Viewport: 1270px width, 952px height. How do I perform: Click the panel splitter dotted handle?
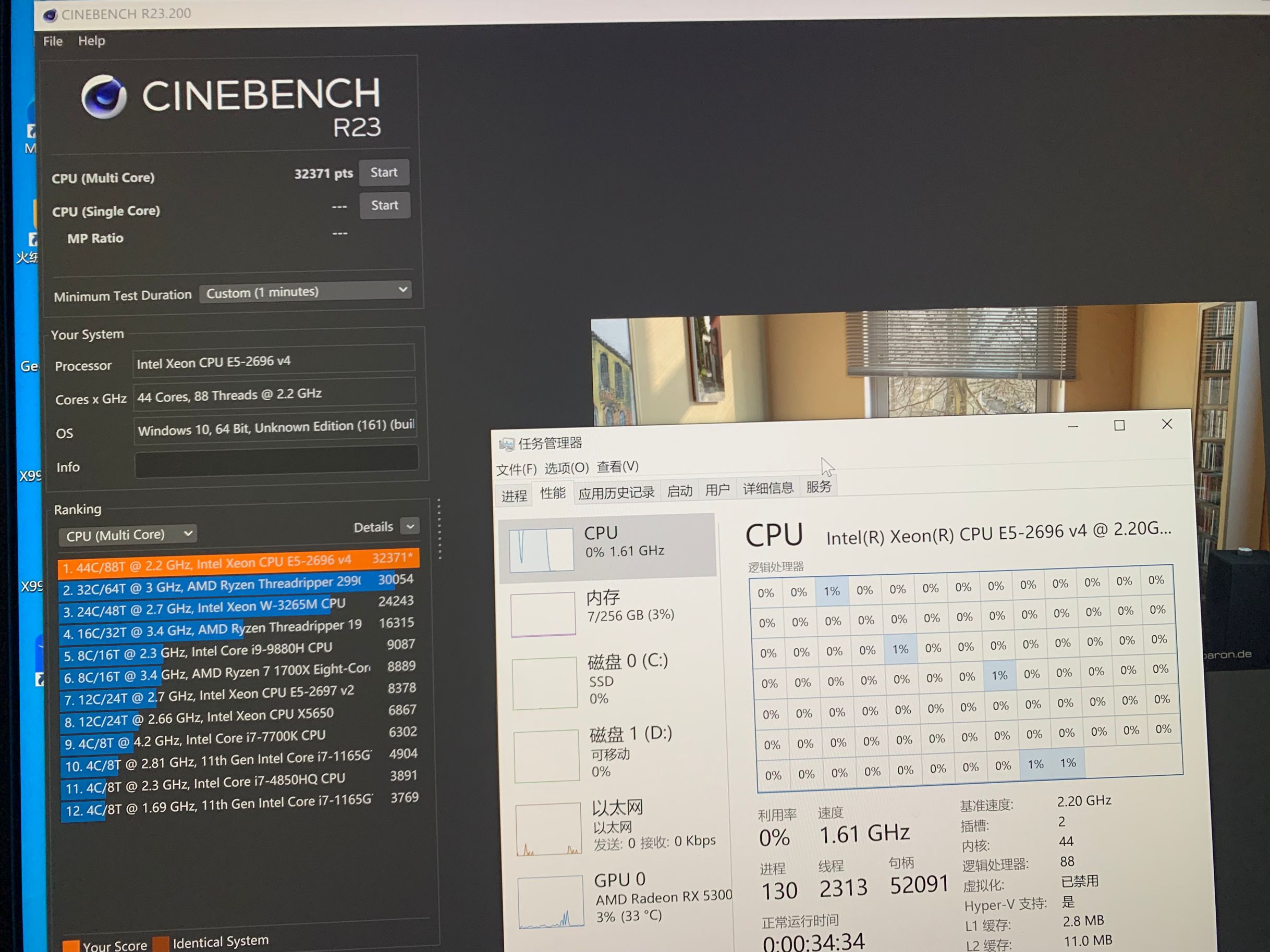(439, 529)
